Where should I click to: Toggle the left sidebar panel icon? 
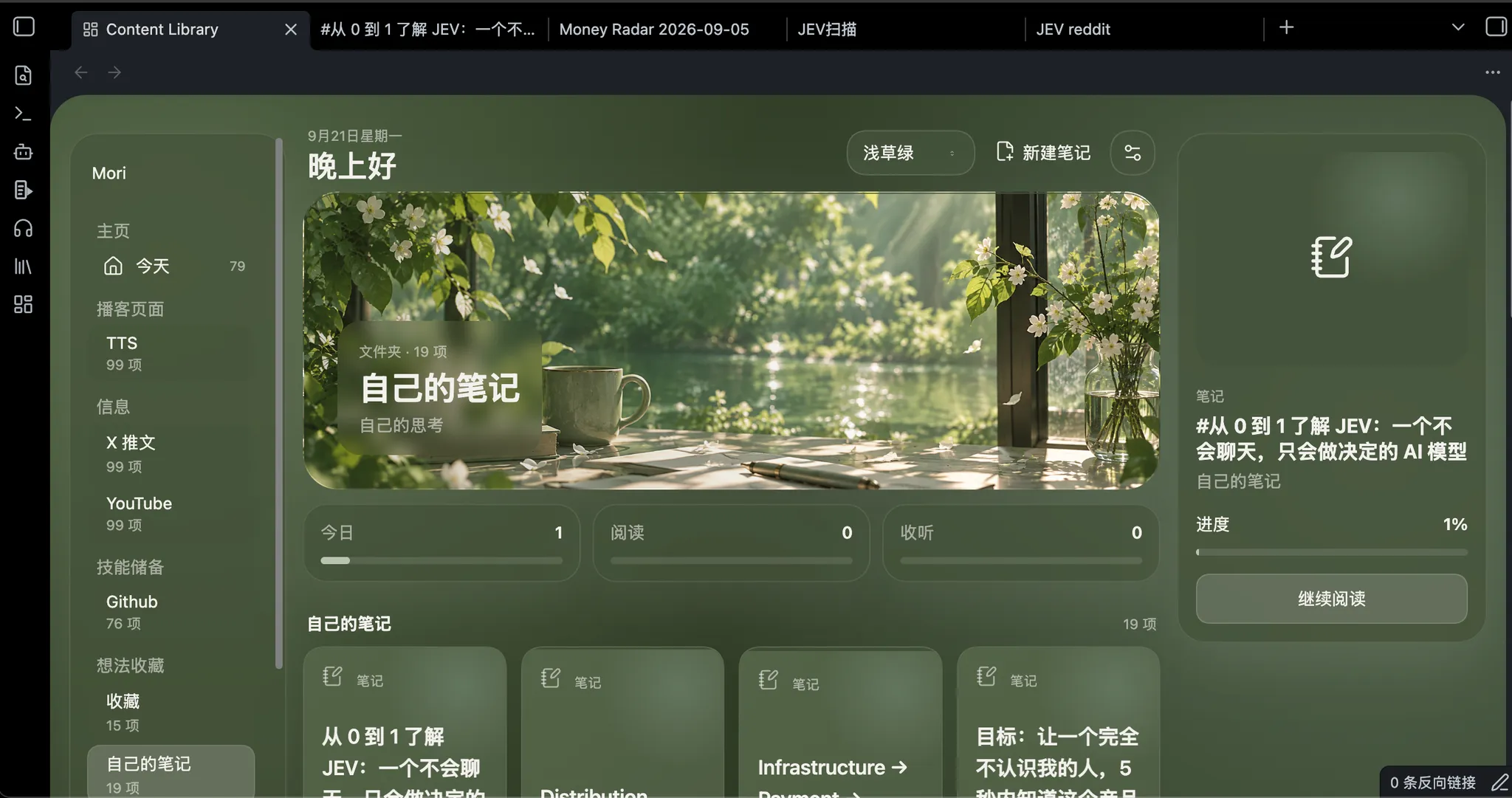click(x=24, y=27)
